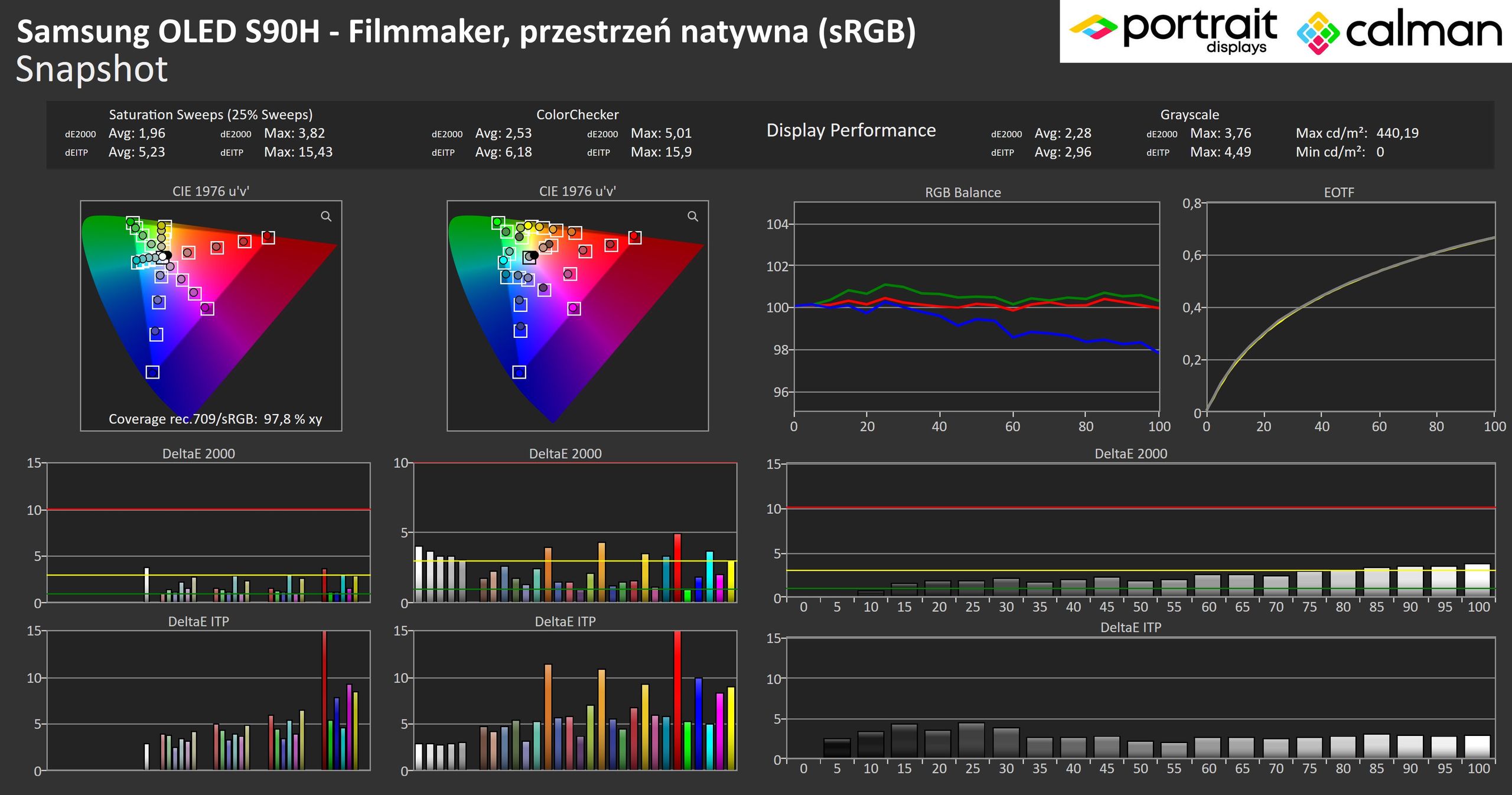Click the Calman logo
The image size is (1512, 795).
(1399, 32)
